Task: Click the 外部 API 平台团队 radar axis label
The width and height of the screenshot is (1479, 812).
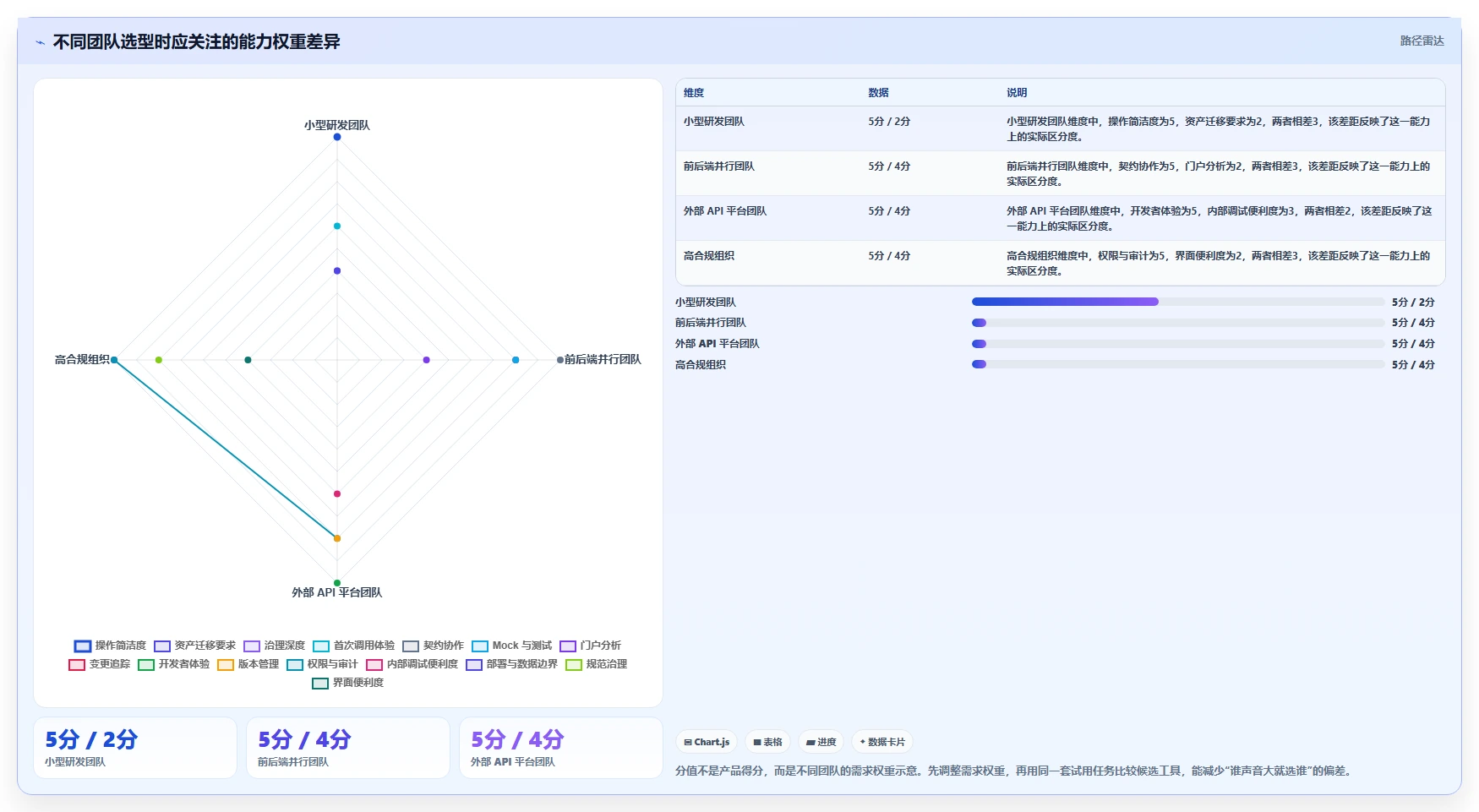Action: (x=337, y=592)
